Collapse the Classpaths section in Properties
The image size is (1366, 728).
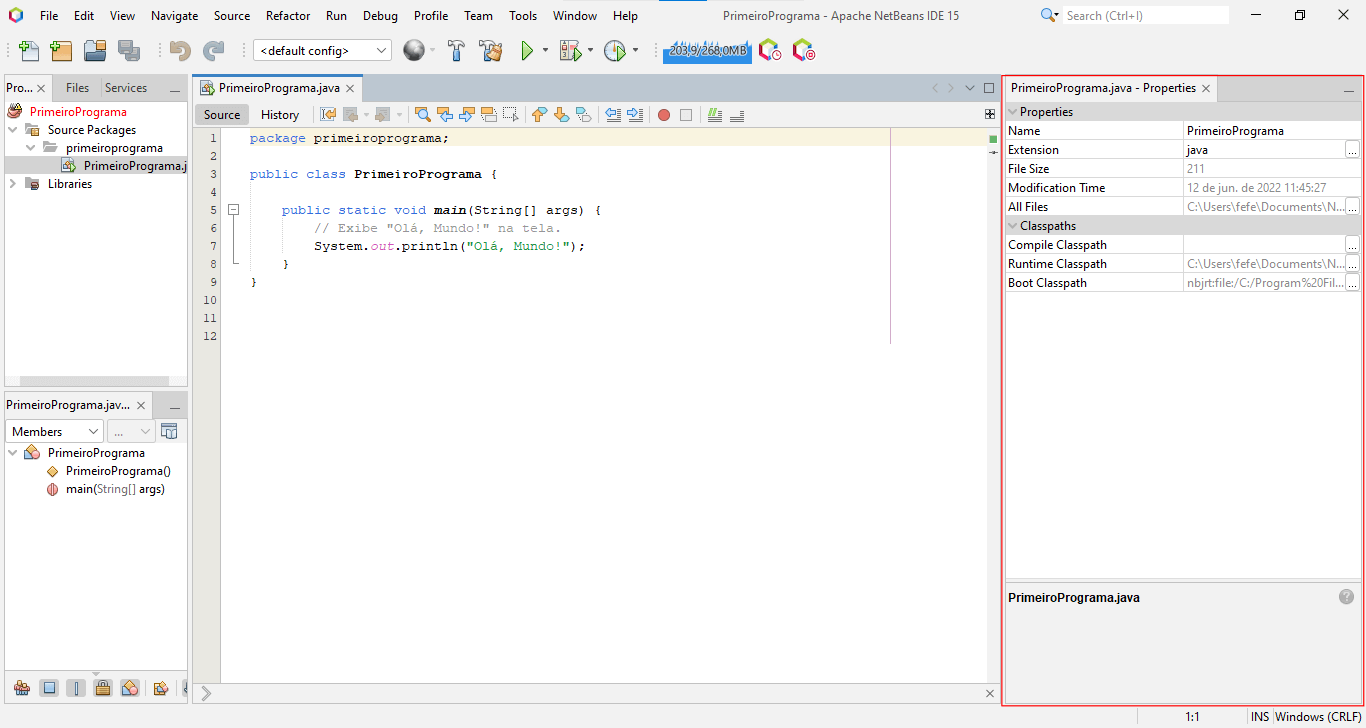point(1012,225)
